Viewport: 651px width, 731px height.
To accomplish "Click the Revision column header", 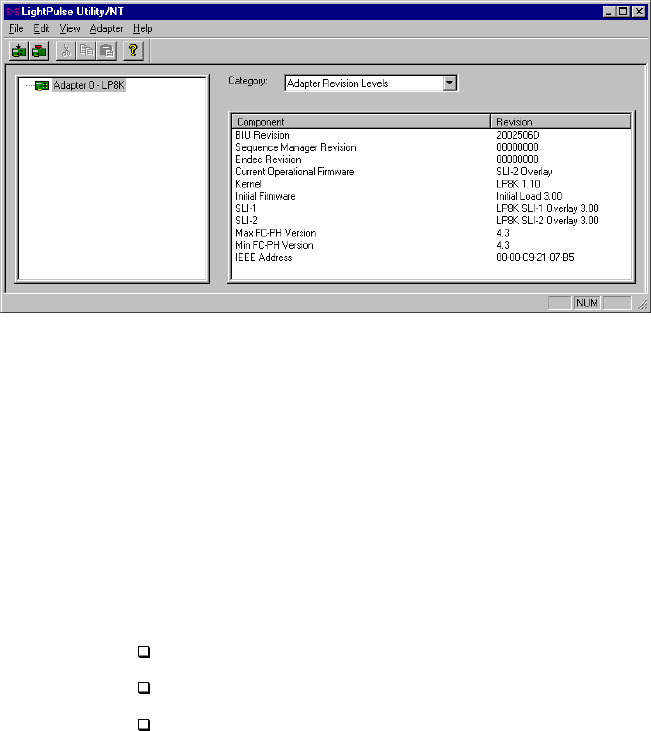I will click(x=561, y=122).
